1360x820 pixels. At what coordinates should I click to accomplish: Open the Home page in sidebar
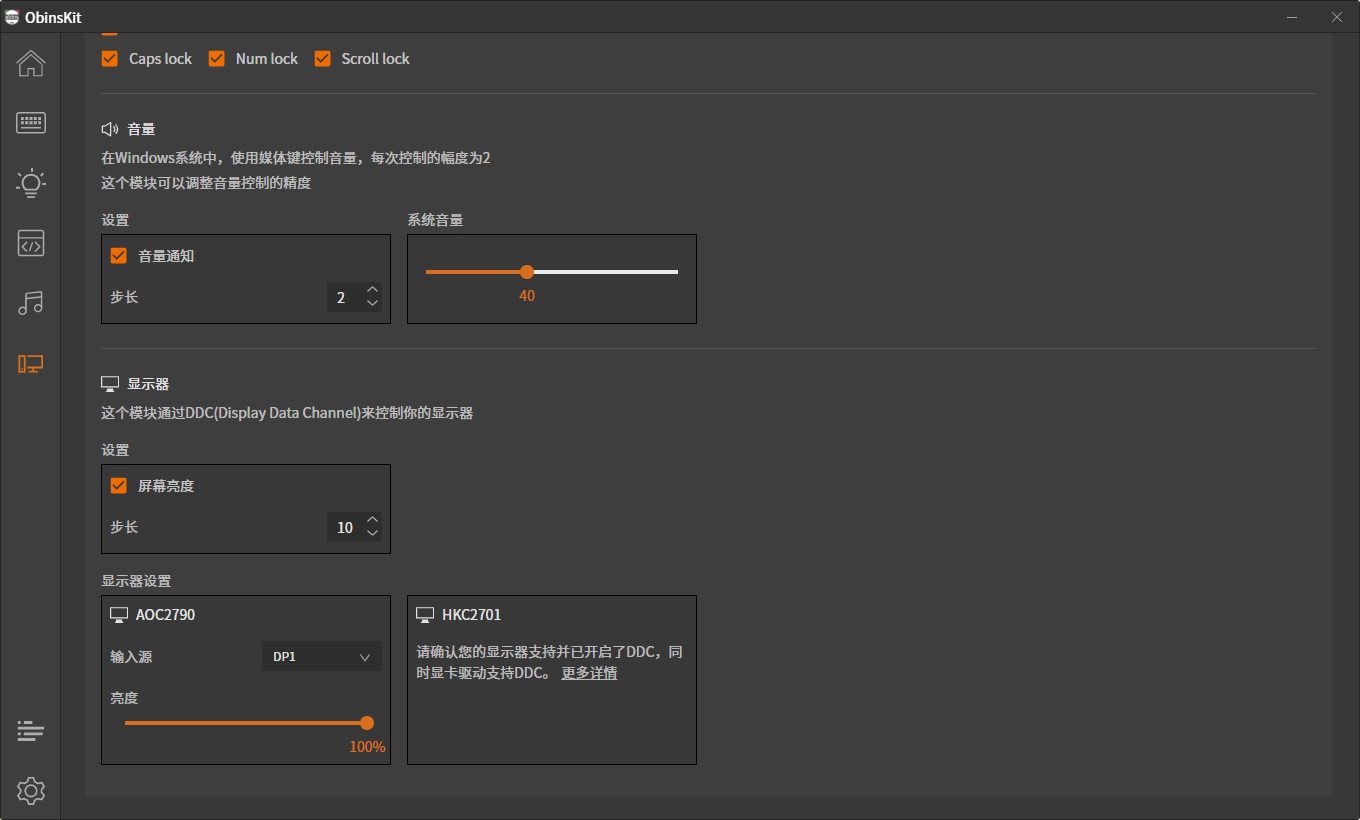(31, 63)
